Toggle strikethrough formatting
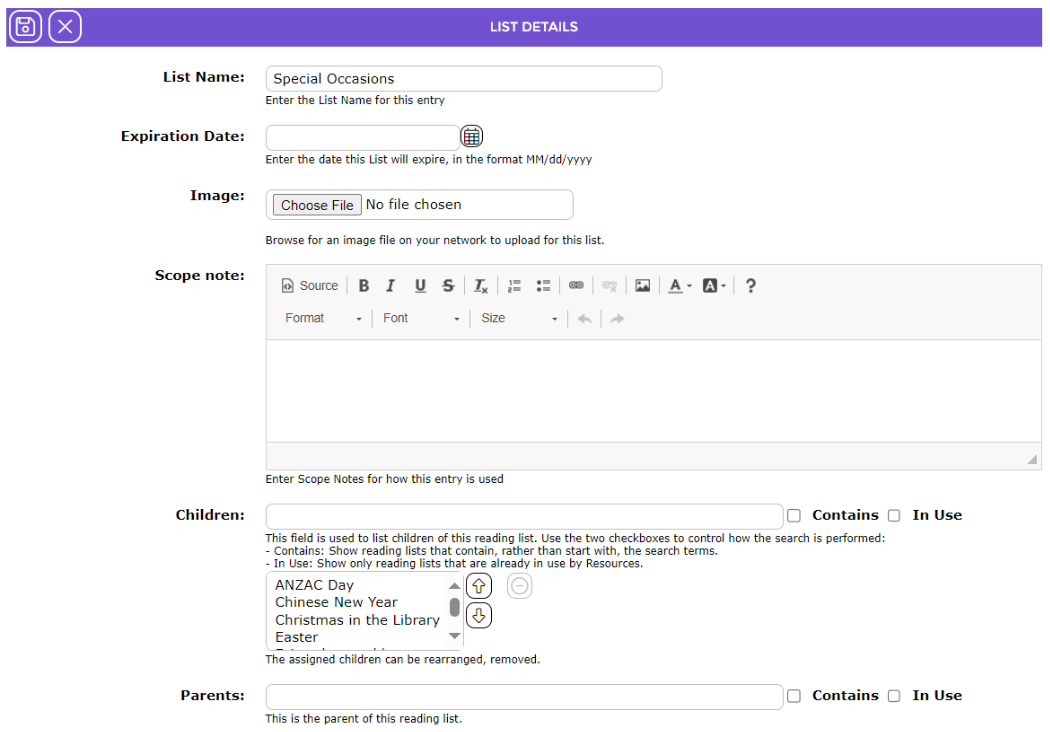The image size is (1050, 732). pos(448,286)
